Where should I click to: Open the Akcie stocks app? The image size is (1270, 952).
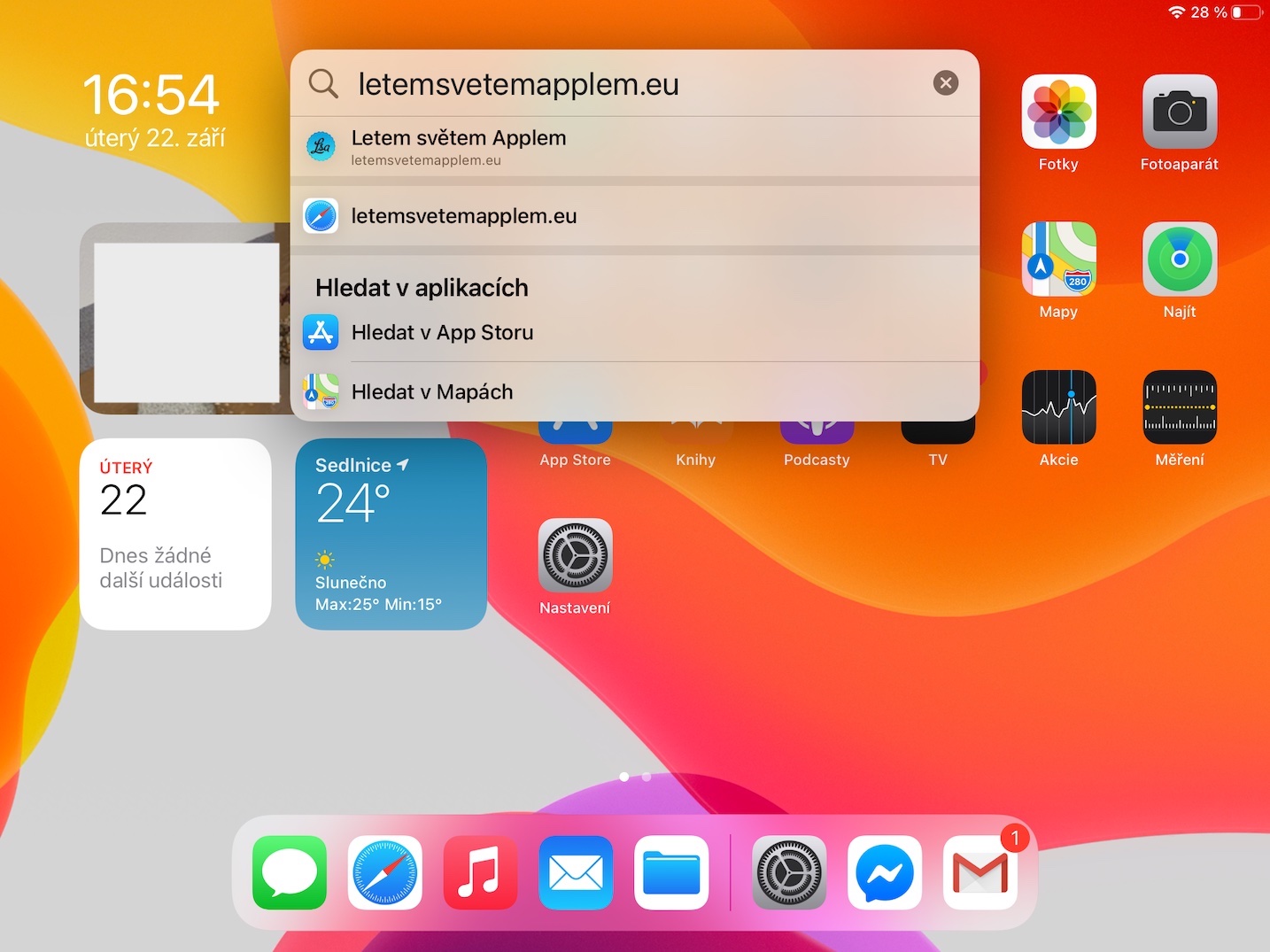tap(1058, 407)
